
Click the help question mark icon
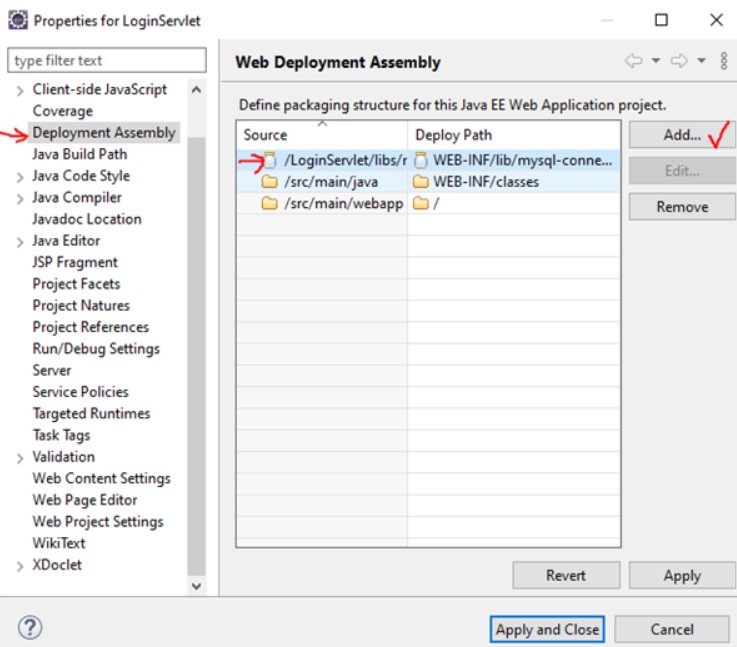[x=30, y=629]
